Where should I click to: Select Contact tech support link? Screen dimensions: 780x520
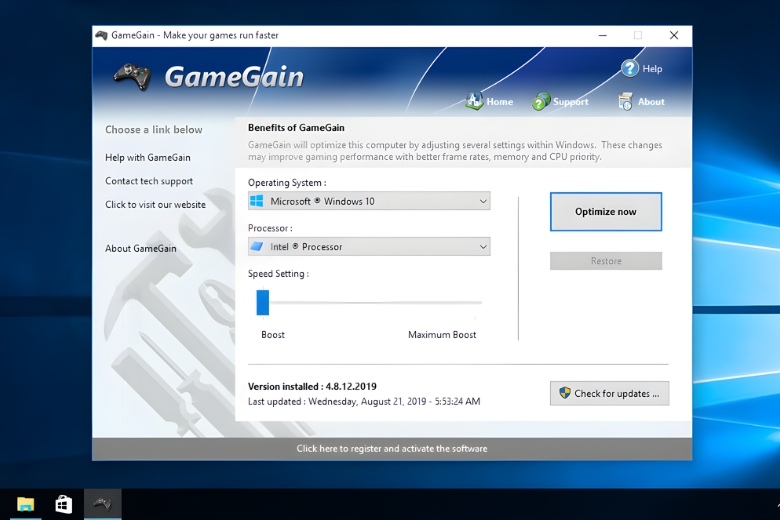click(149, 181)
